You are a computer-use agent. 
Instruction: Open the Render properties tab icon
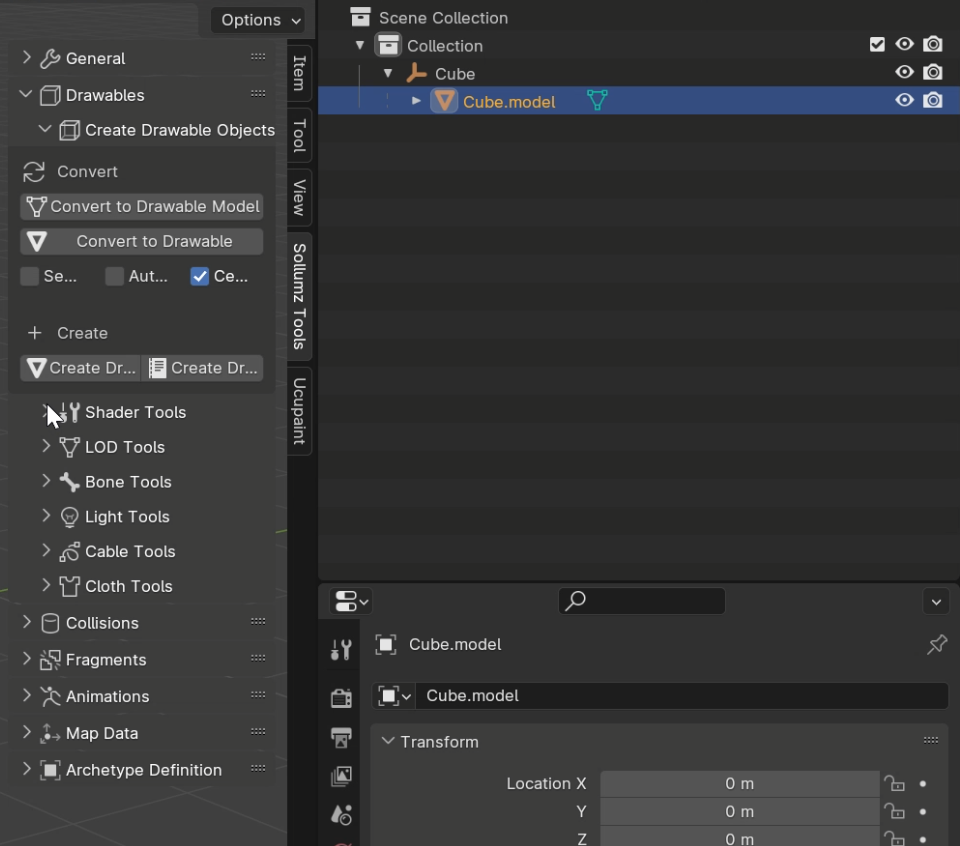[341, 698]
